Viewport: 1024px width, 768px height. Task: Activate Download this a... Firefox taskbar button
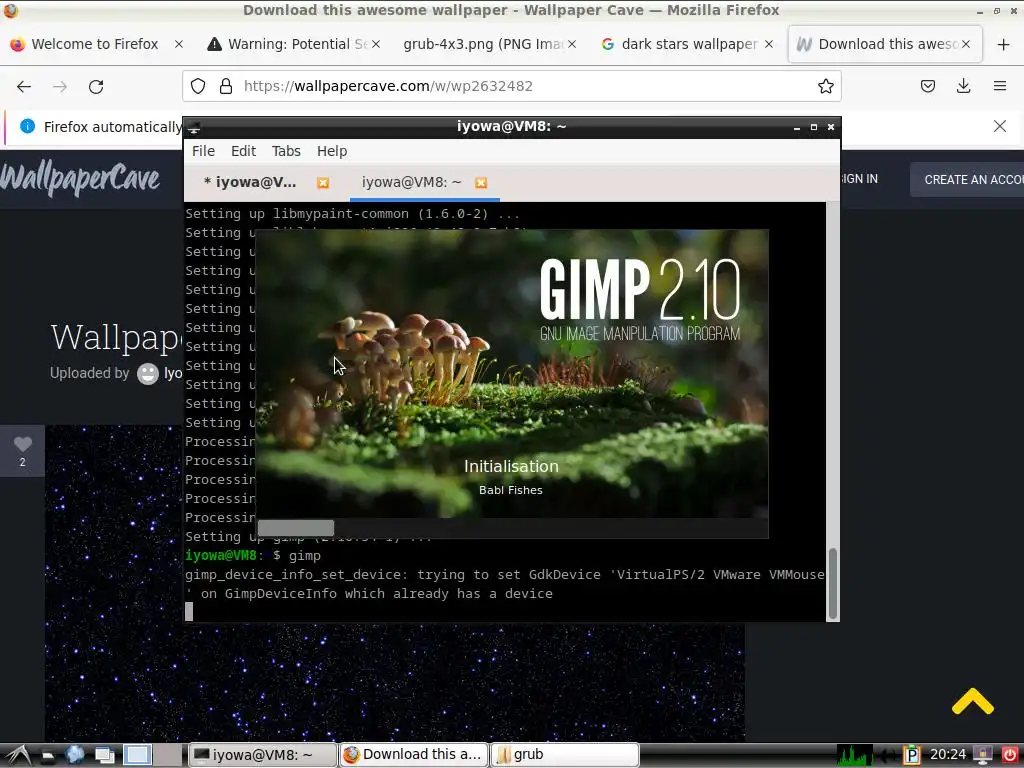point(414,755)
